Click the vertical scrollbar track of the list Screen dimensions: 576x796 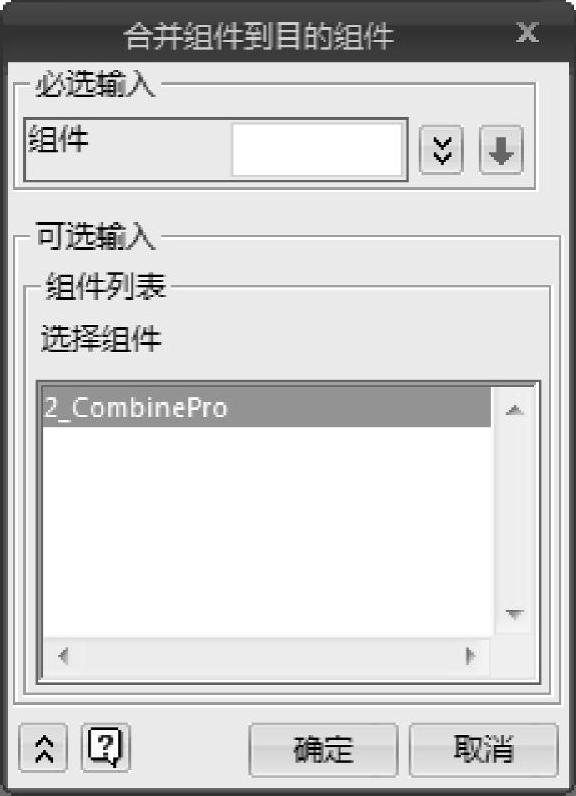(x=515, y=512)
